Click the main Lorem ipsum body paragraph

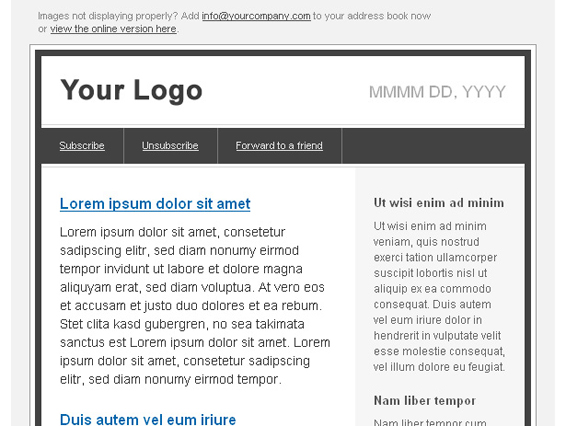[x=195, y=305]
